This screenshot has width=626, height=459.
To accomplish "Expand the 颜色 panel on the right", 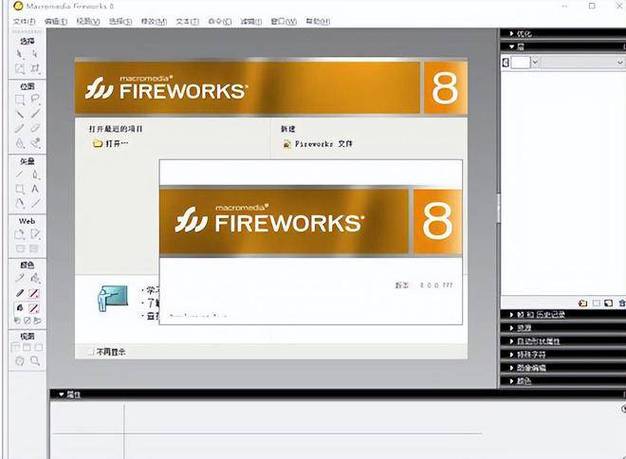I will click(522, 381).
